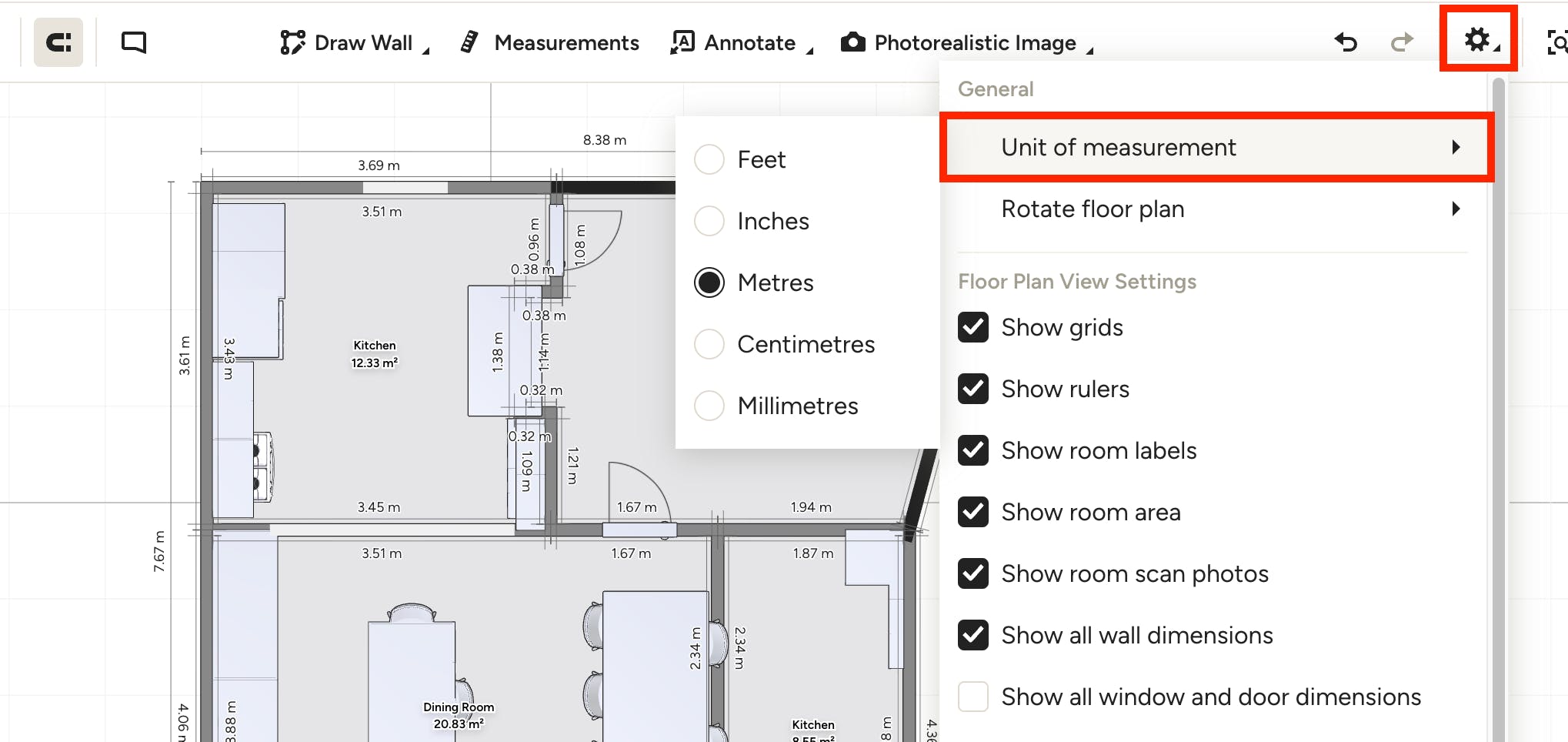Select the Feet radio button
Screen dimensions: 1568x742
[709, 159]
